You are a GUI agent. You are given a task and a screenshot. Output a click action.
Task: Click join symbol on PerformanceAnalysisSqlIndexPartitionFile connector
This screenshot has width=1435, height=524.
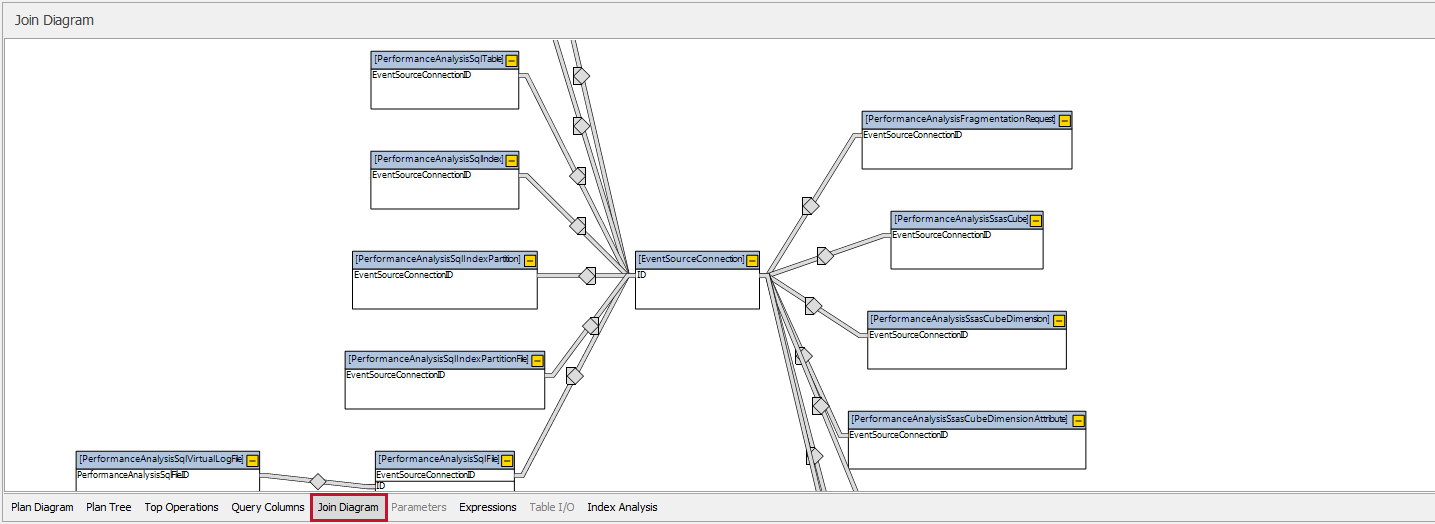pyautogui.click(x=590, y=326)
